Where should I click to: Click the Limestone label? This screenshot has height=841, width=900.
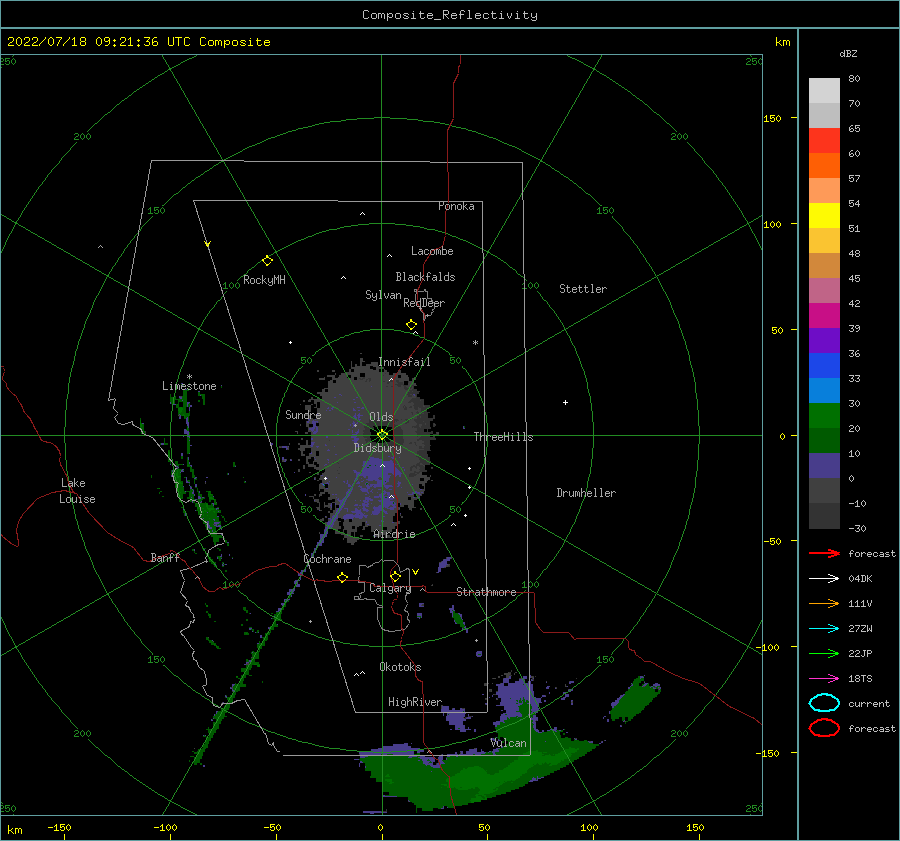[189, 386]
